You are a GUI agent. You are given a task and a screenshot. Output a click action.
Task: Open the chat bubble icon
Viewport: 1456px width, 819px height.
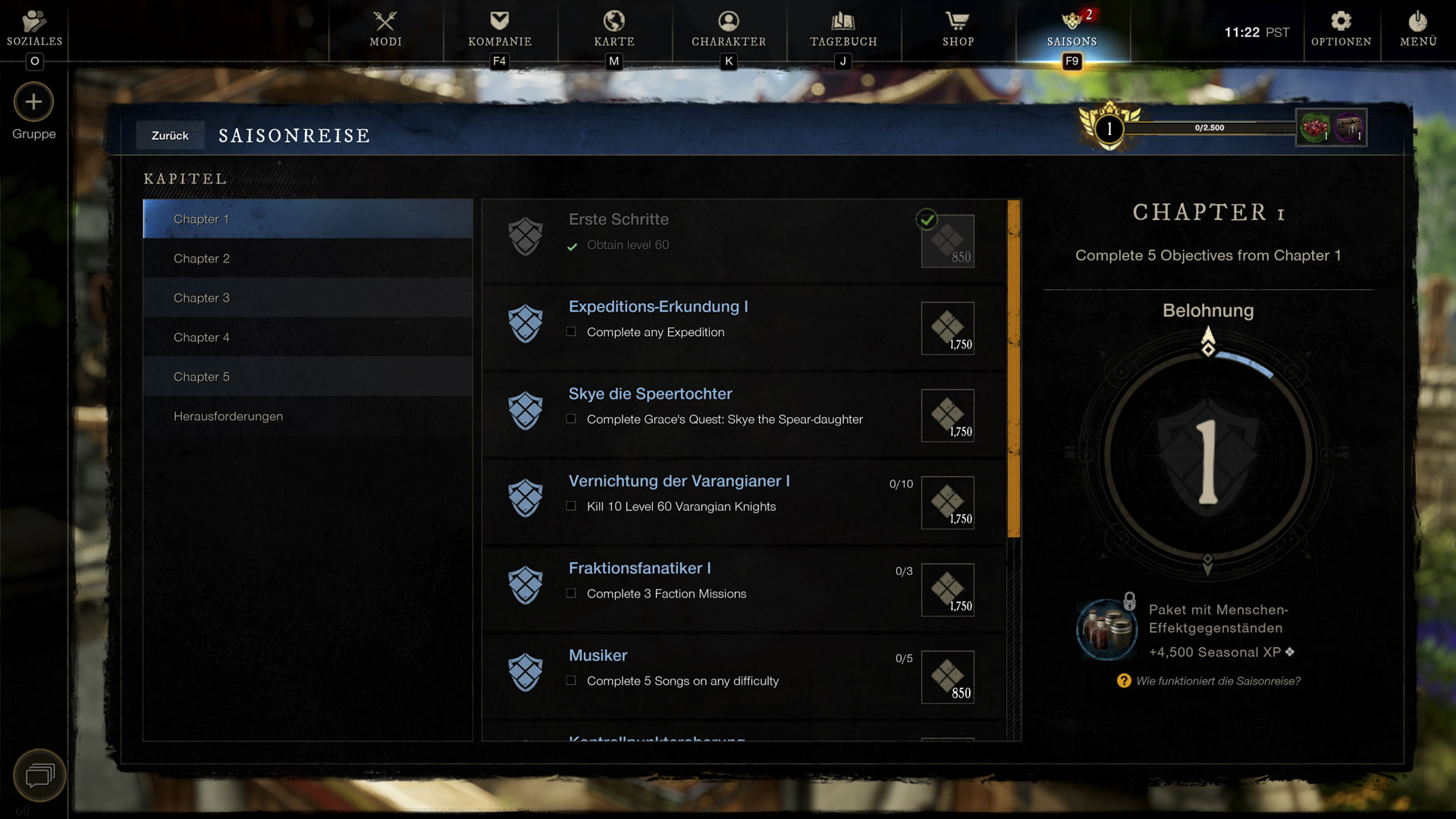(x=39, y=775)
